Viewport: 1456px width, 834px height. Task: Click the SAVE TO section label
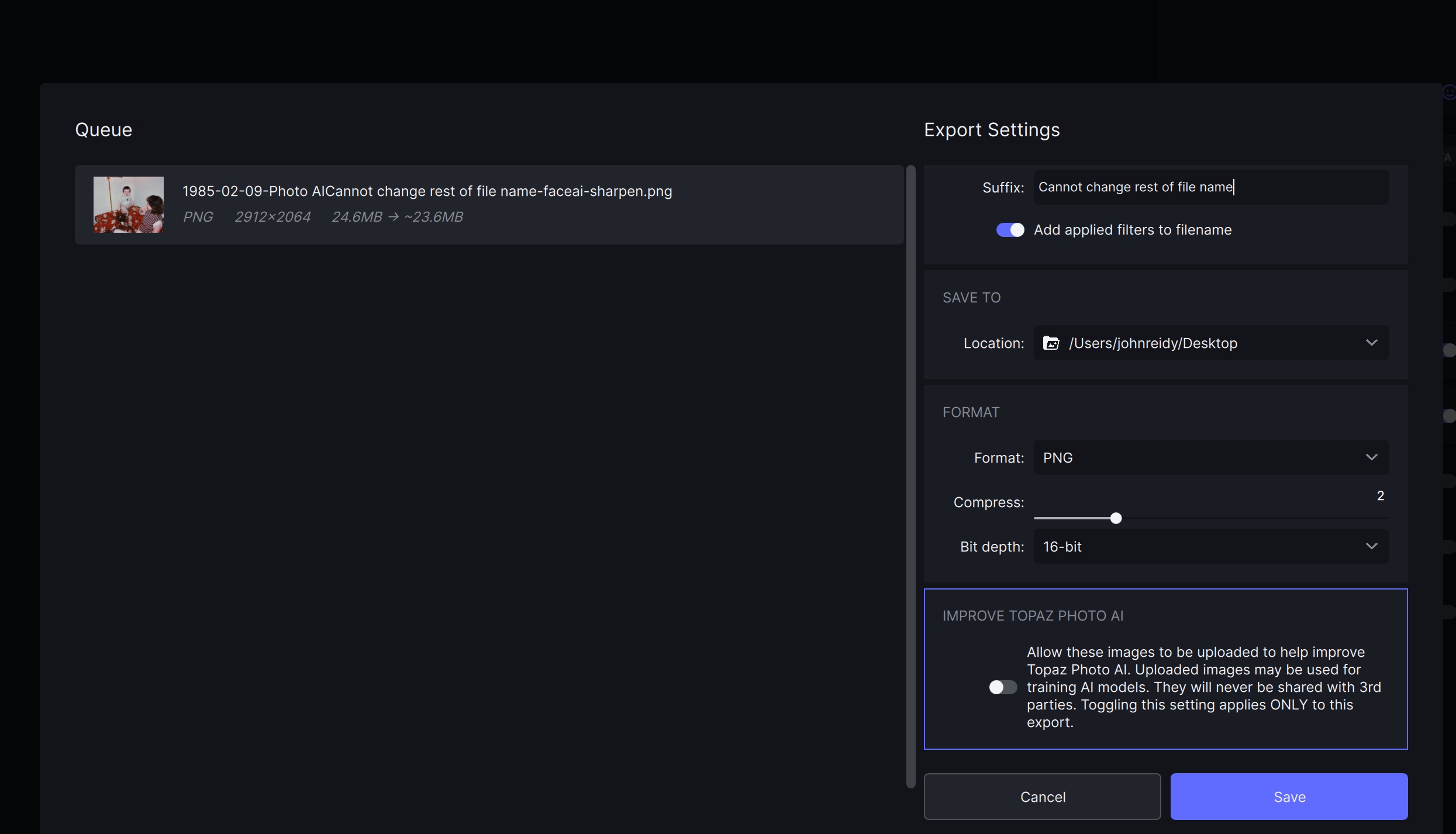tap(971, 298)
